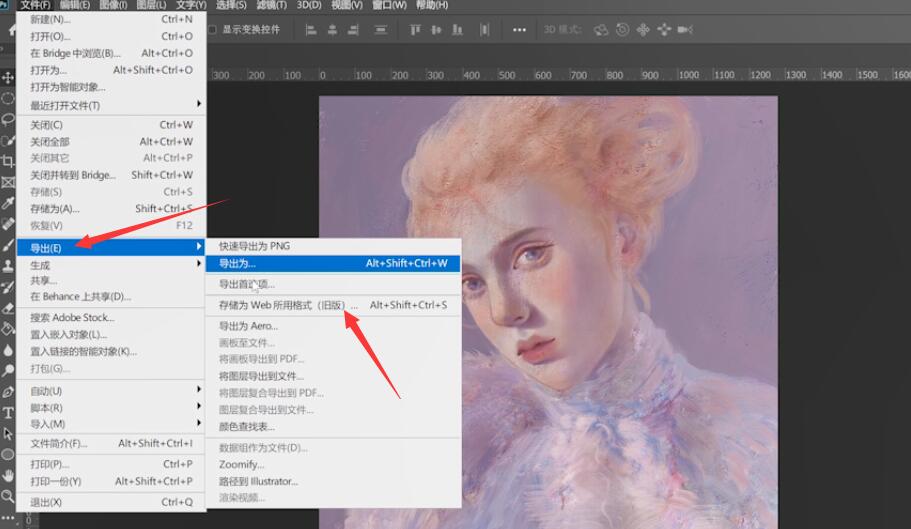Click 退出(X) menu item
The height and width of the screenshot is (529, 911).
pyautogui.click(x=110, y=502)
